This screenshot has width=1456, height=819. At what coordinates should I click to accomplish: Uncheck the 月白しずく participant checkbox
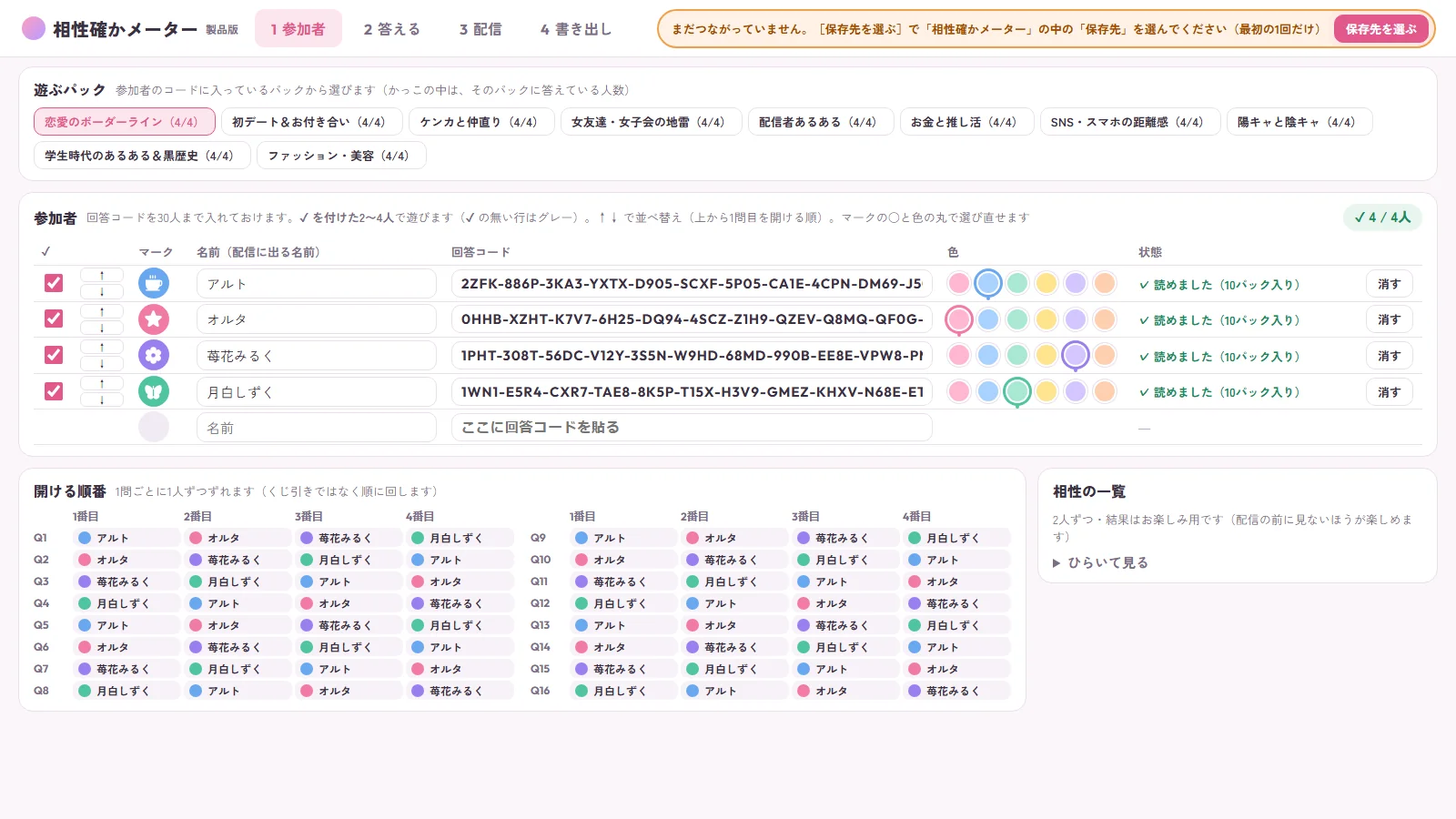54,391
